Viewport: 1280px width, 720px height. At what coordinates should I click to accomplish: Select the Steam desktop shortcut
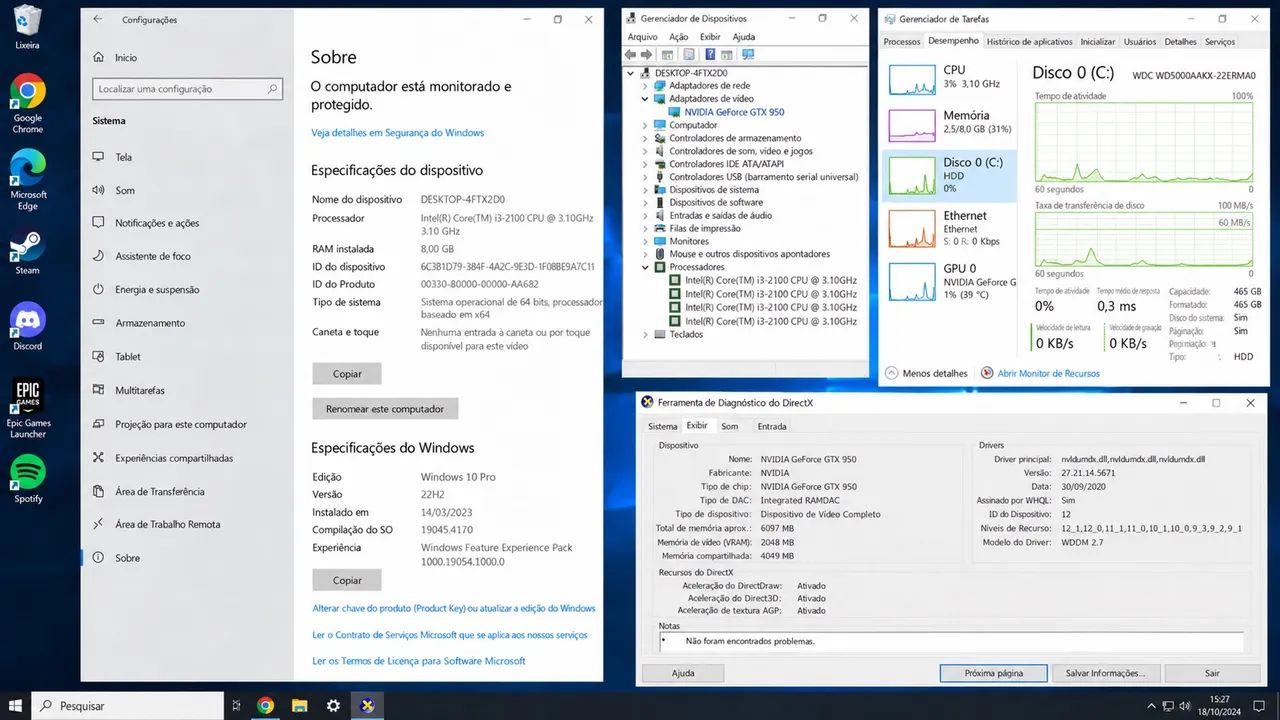28,253
